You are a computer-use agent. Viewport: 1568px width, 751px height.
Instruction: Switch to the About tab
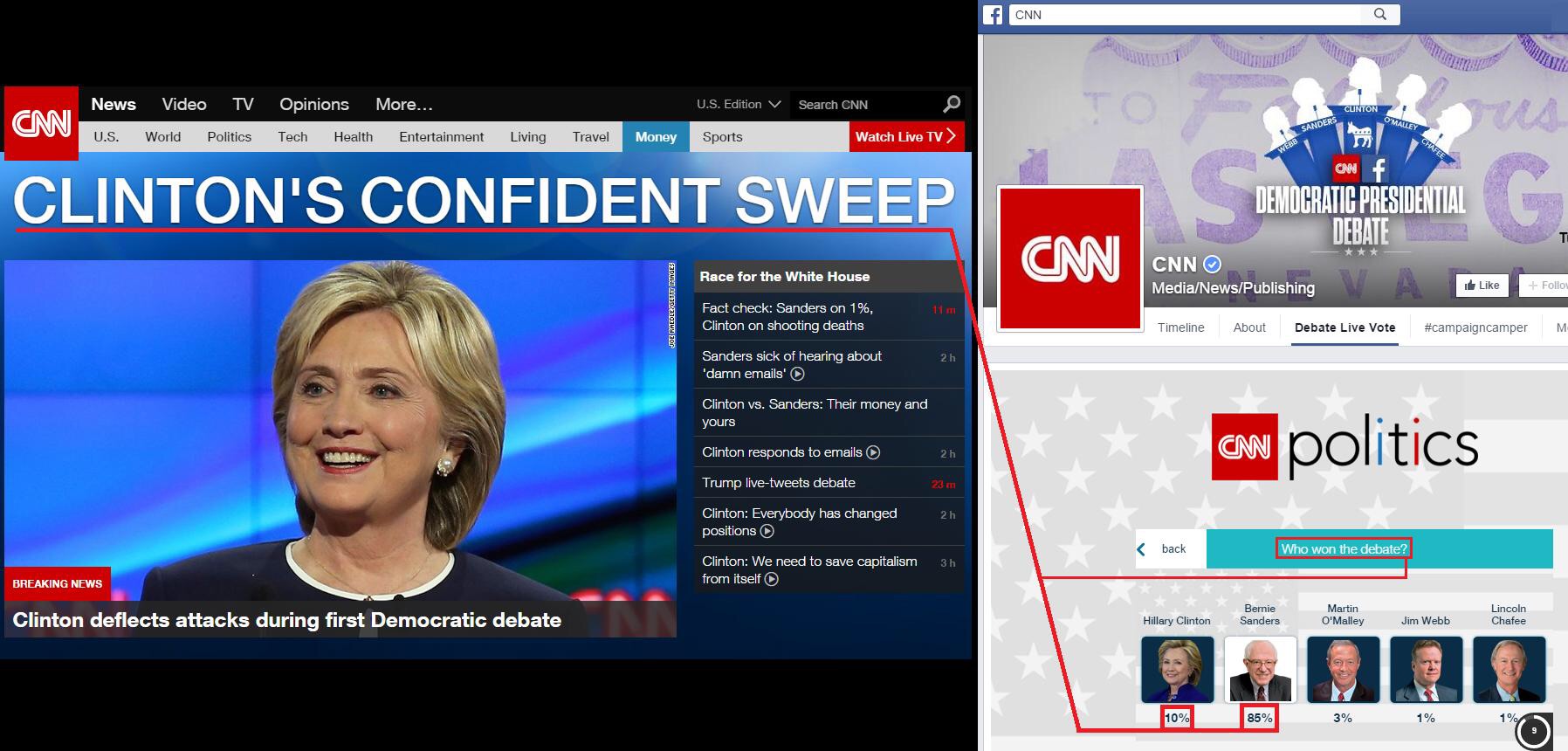[x=1249, y=327]
